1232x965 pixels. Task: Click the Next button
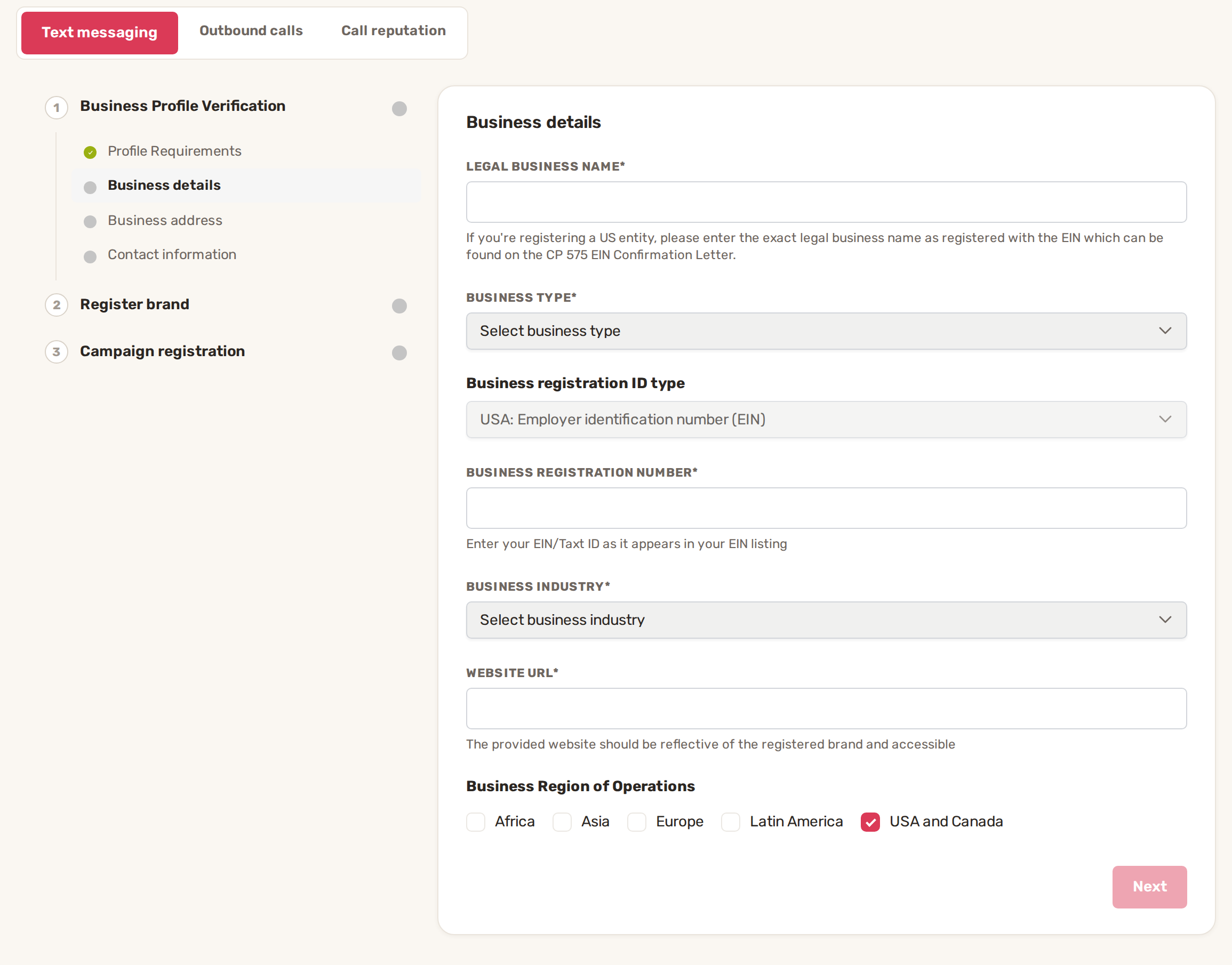pyautogui.click(x=1149, y=887)
